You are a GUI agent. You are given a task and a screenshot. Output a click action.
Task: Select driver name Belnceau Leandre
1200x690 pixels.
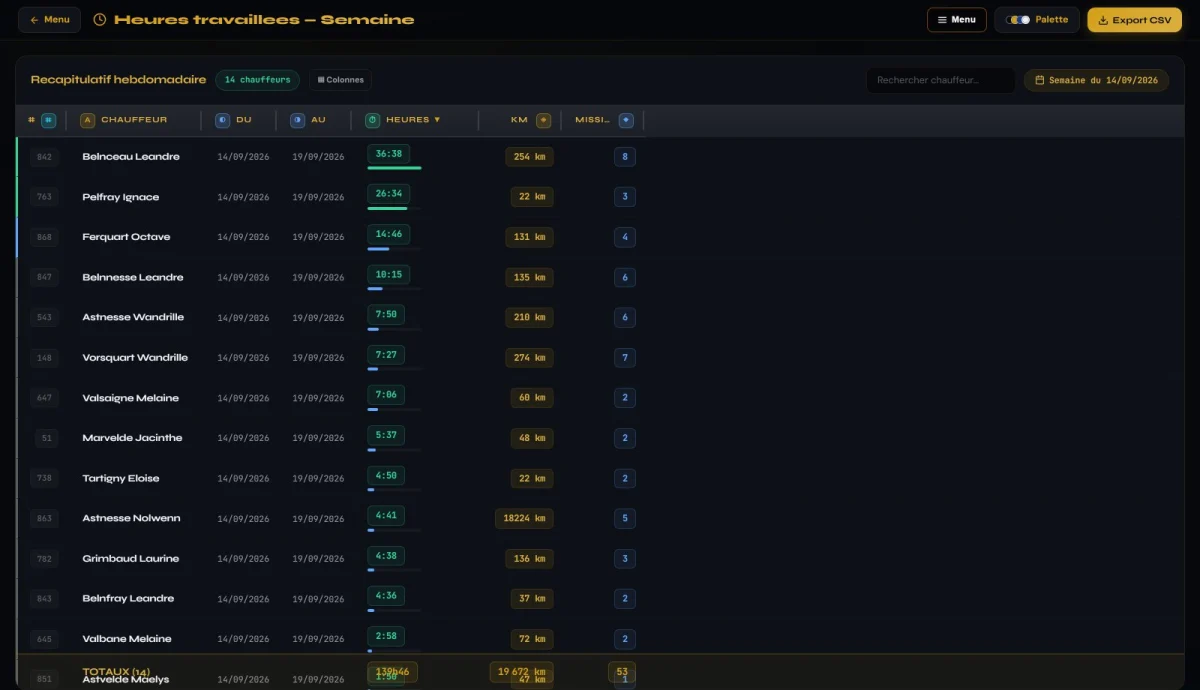click(x=131, y=157)
